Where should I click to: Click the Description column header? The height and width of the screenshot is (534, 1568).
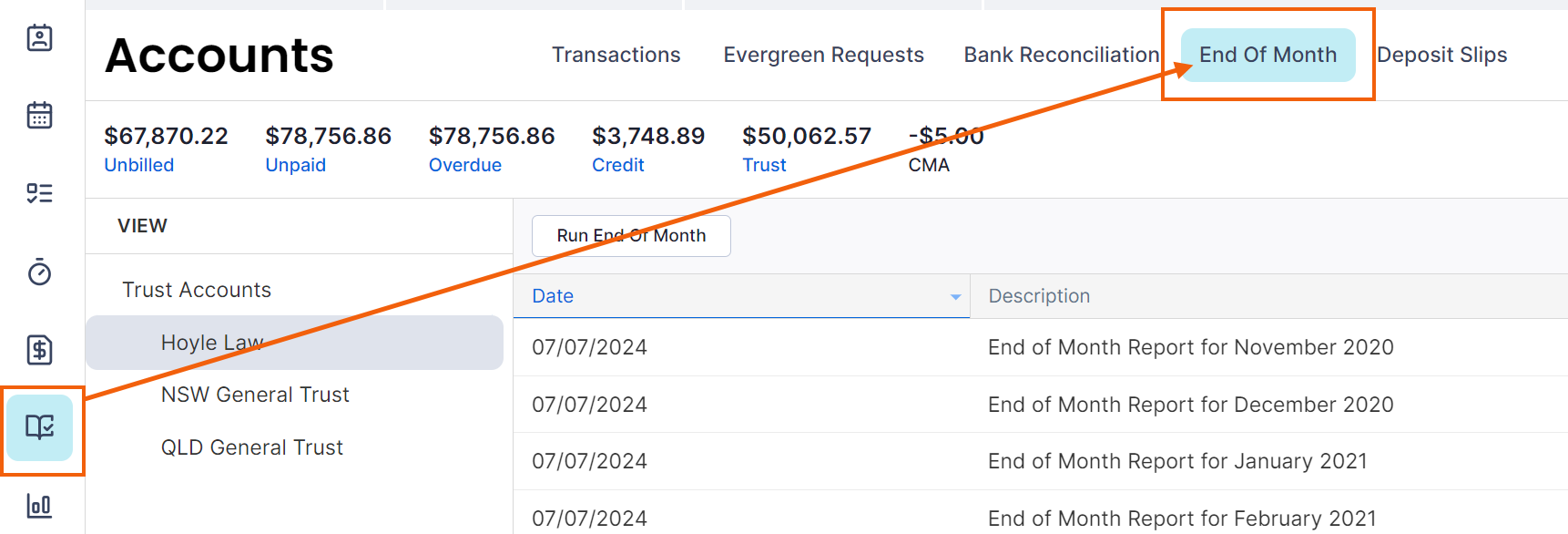point(1039,296)
